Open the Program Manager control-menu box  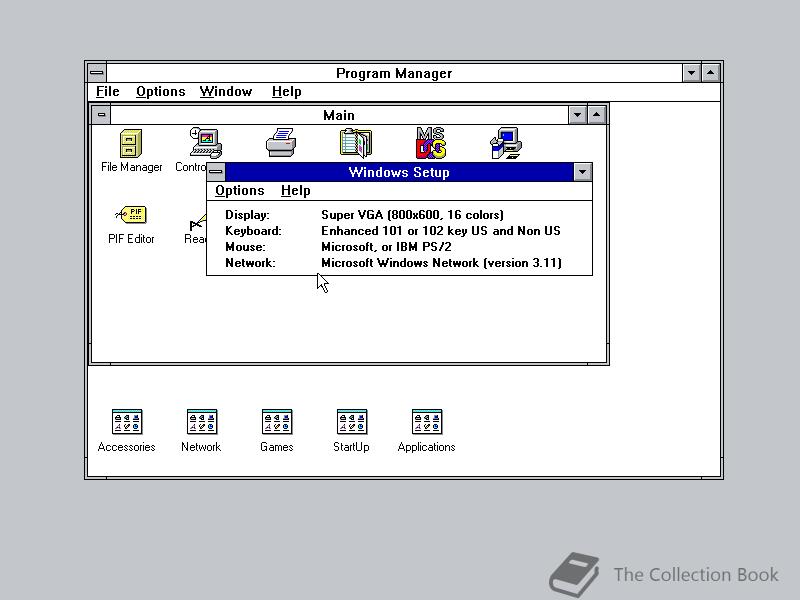point(96,73)
